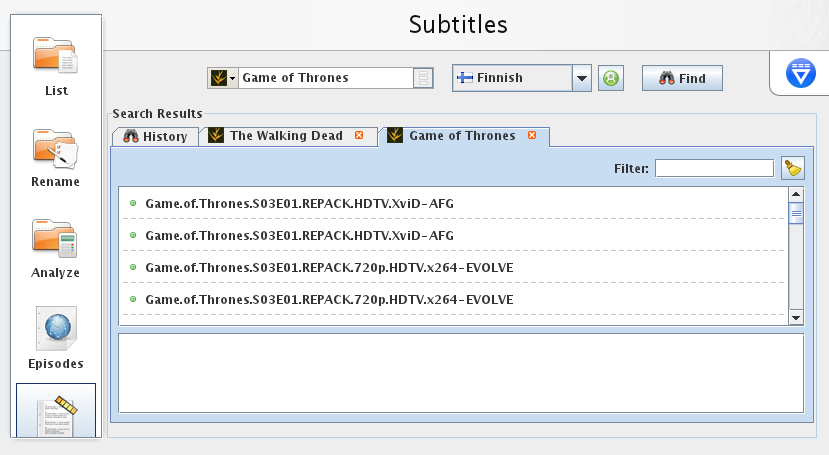Close the Game of Thrones tab
This screenshot has height=455, width=829.
[x=532, y=135]
